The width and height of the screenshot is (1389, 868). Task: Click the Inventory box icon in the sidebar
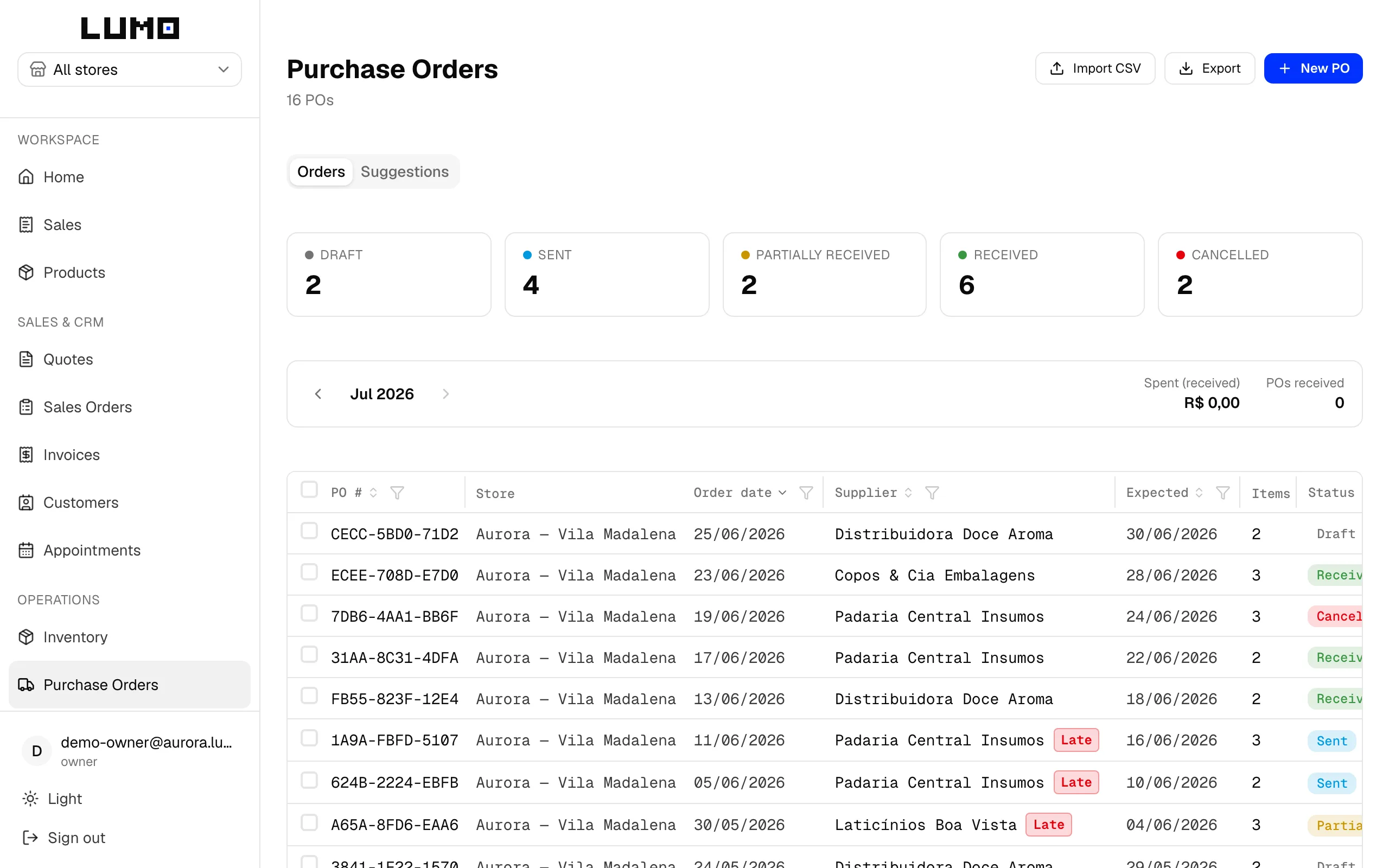point(26,637)
